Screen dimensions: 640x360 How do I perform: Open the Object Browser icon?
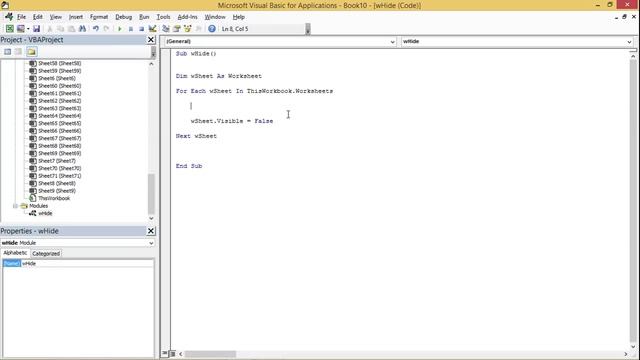coord(187,29)
